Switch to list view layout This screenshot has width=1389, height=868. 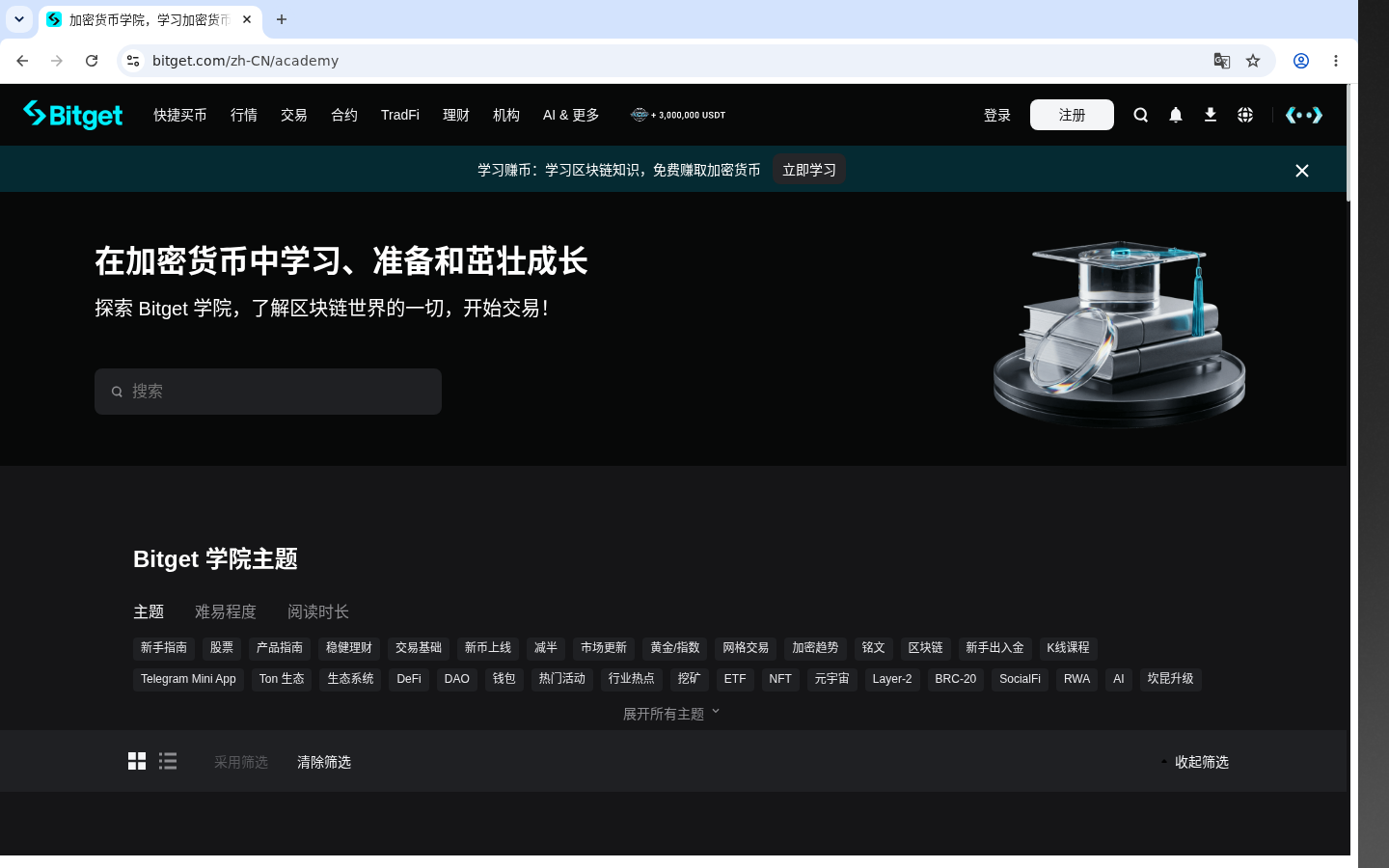pyautogui.click(x=168, y=761)
